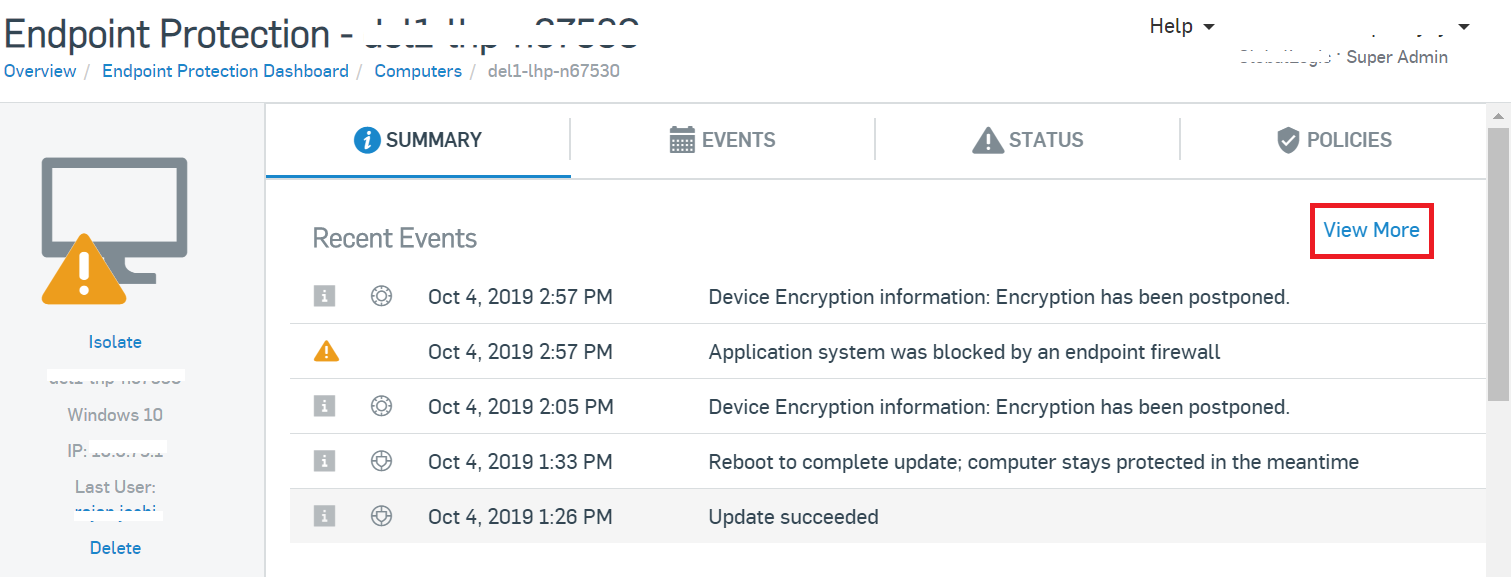Select the Summary tab
The width and height of the screenshot is (1511, 577).
coord(418,140)
